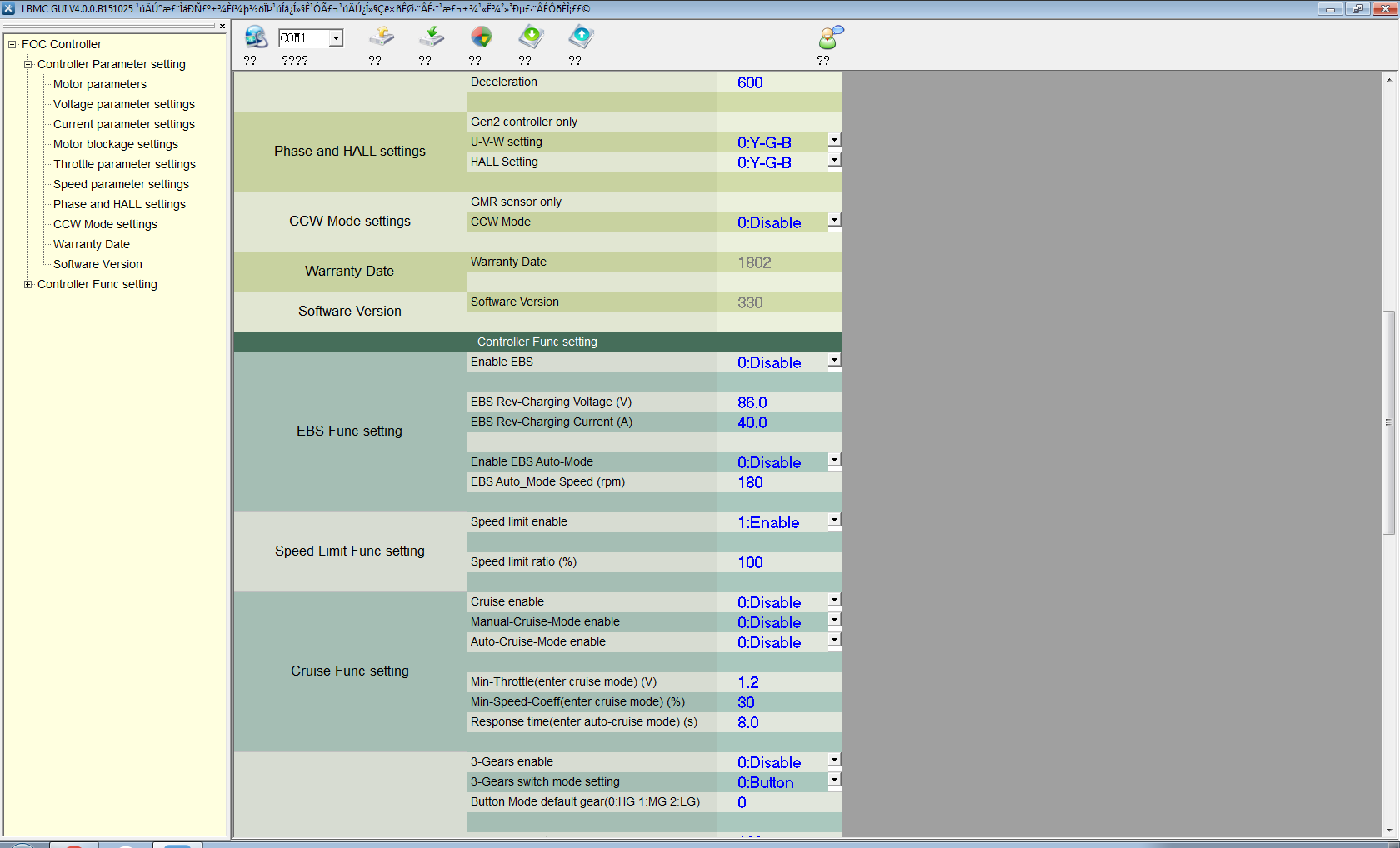Collapse the Controller Parameter setting tree node
The width and height of the screenshot is (1400, 848).
[28, 64]
